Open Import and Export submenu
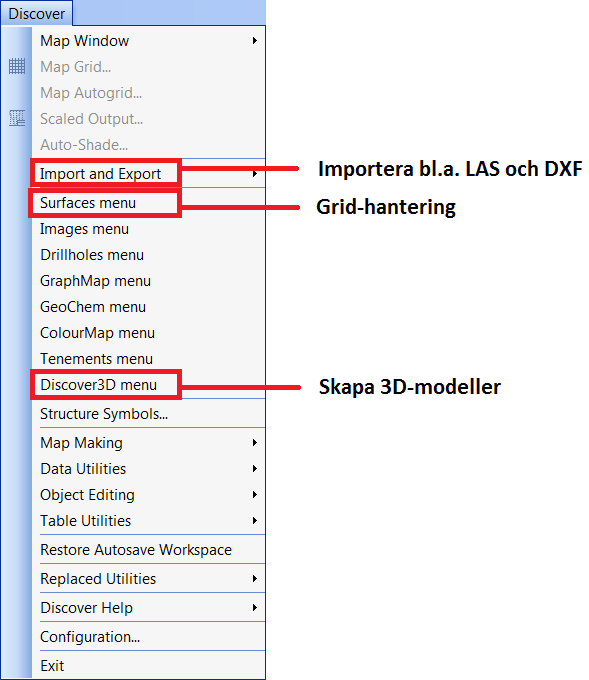 pos(148,173)
